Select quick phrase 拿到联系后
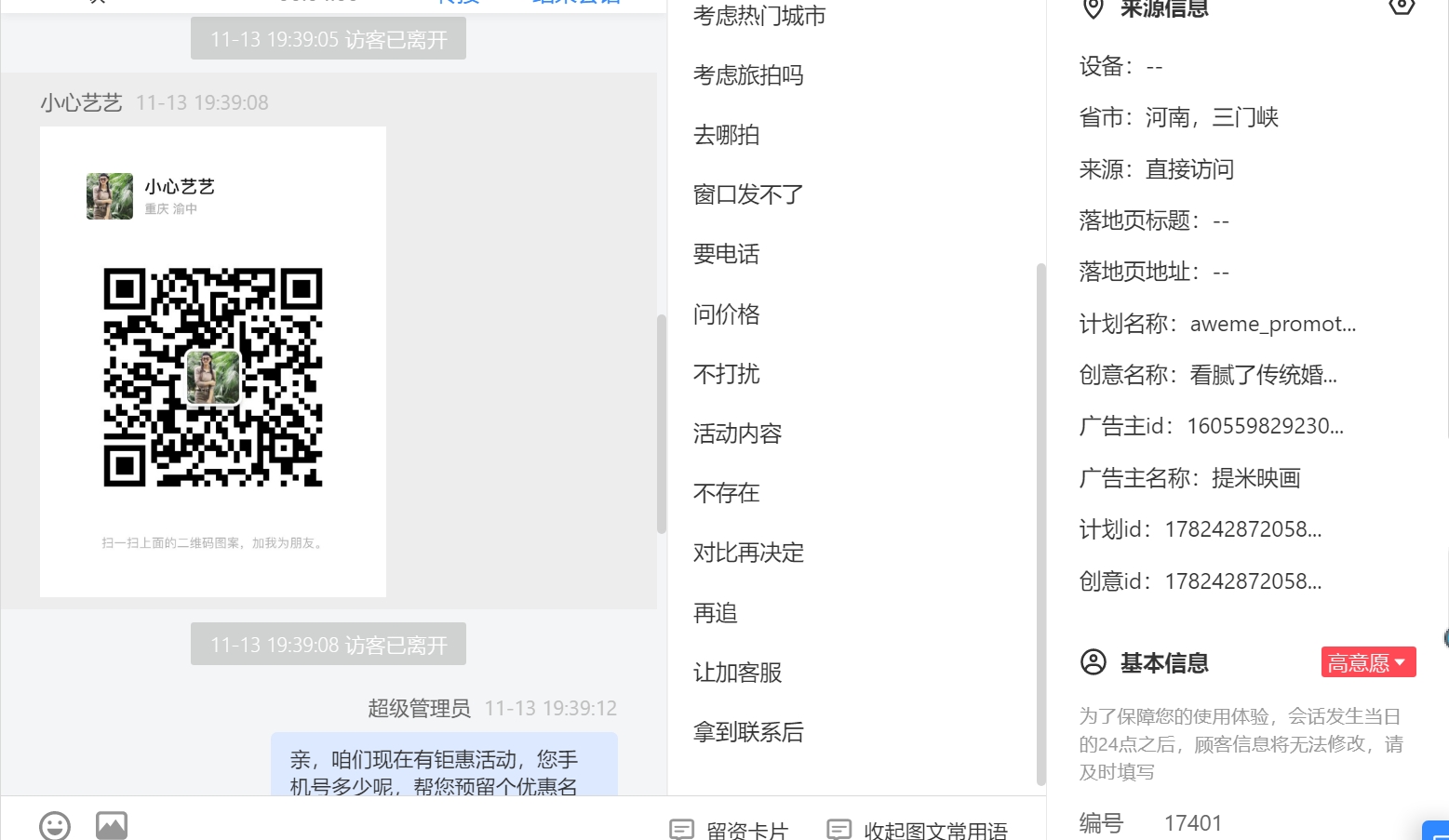Image resolution: width=1449 pixels, height=840 pixels. pyautogui.click(x=748, y=732)
